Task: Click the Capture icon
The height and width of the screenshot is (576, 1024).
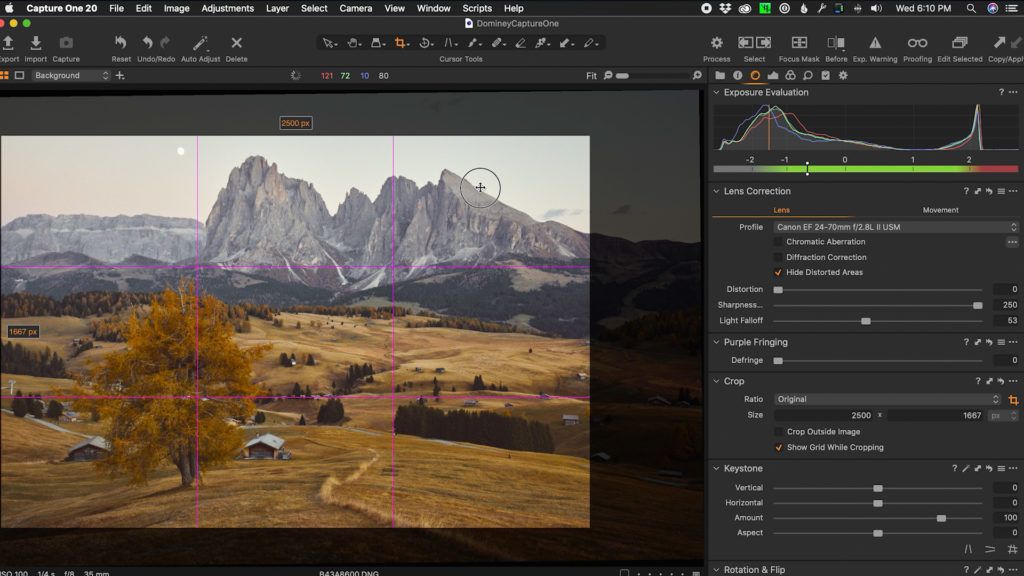Action: click(67, 44)
